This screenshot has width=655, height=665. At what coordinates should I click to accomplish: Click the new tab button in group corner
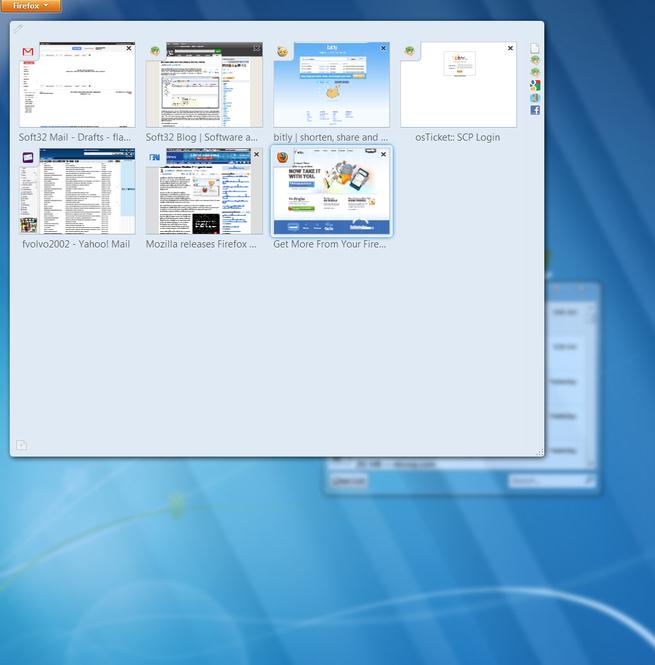[20, 445]
